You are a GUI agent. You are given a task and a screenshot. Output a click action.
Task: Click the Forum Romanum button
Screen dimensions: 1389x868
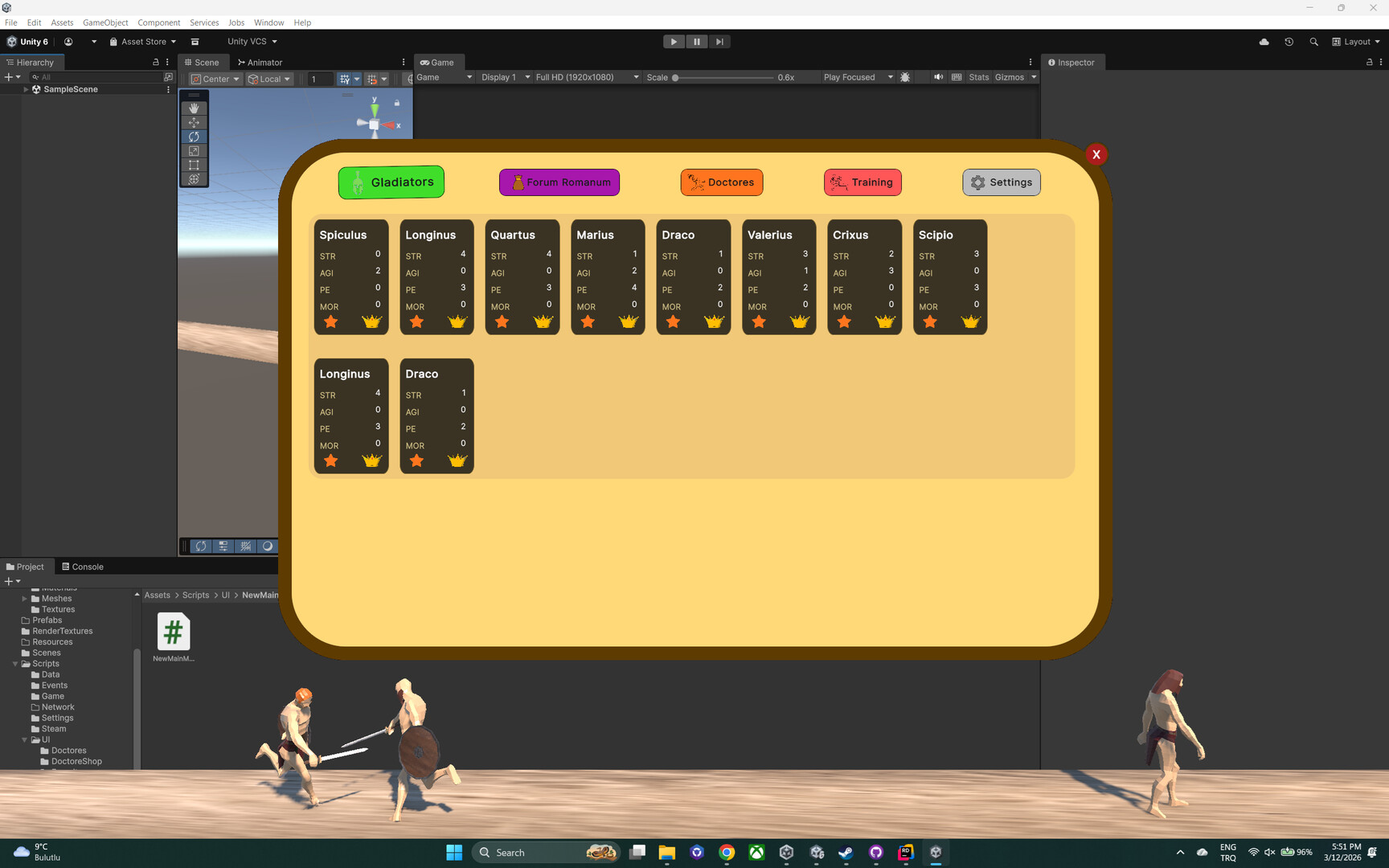(559, 182)
